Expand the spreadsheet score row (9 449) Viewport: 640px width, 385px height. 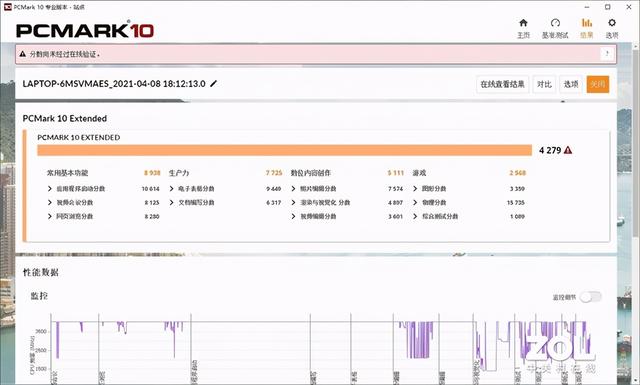click(x=225, y=189)
